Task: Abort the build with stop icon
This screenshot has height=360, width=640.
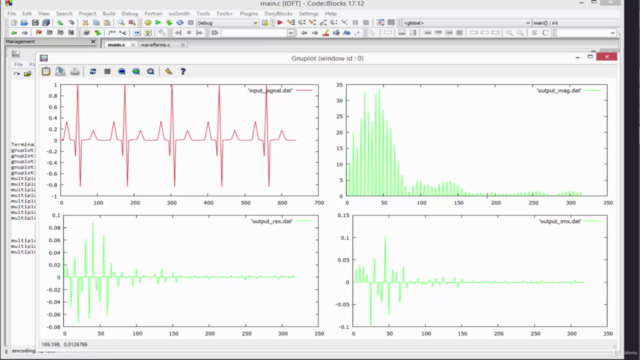Action: 190,23
